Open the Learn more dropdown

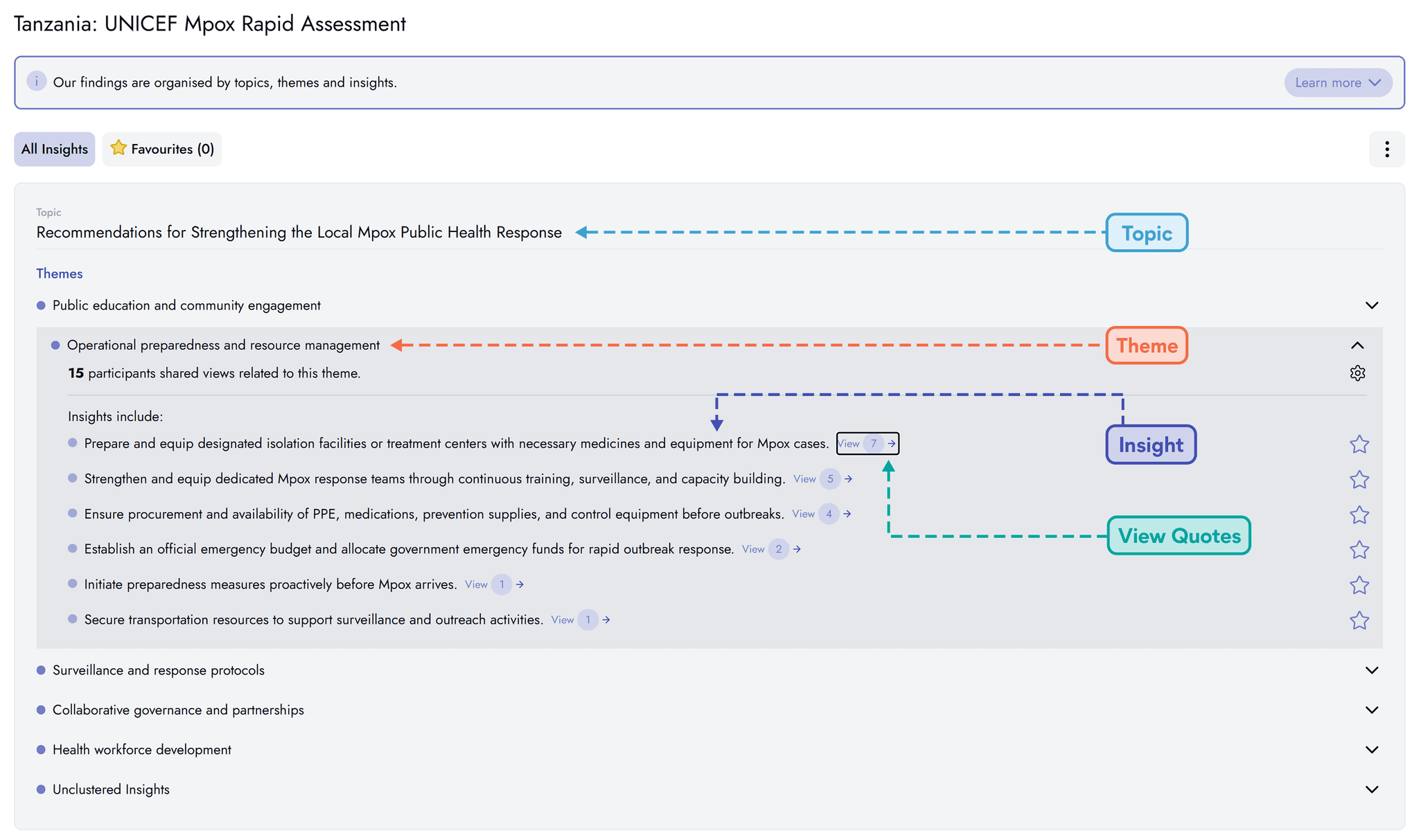pyautogui.click(x=1338, y=82)
